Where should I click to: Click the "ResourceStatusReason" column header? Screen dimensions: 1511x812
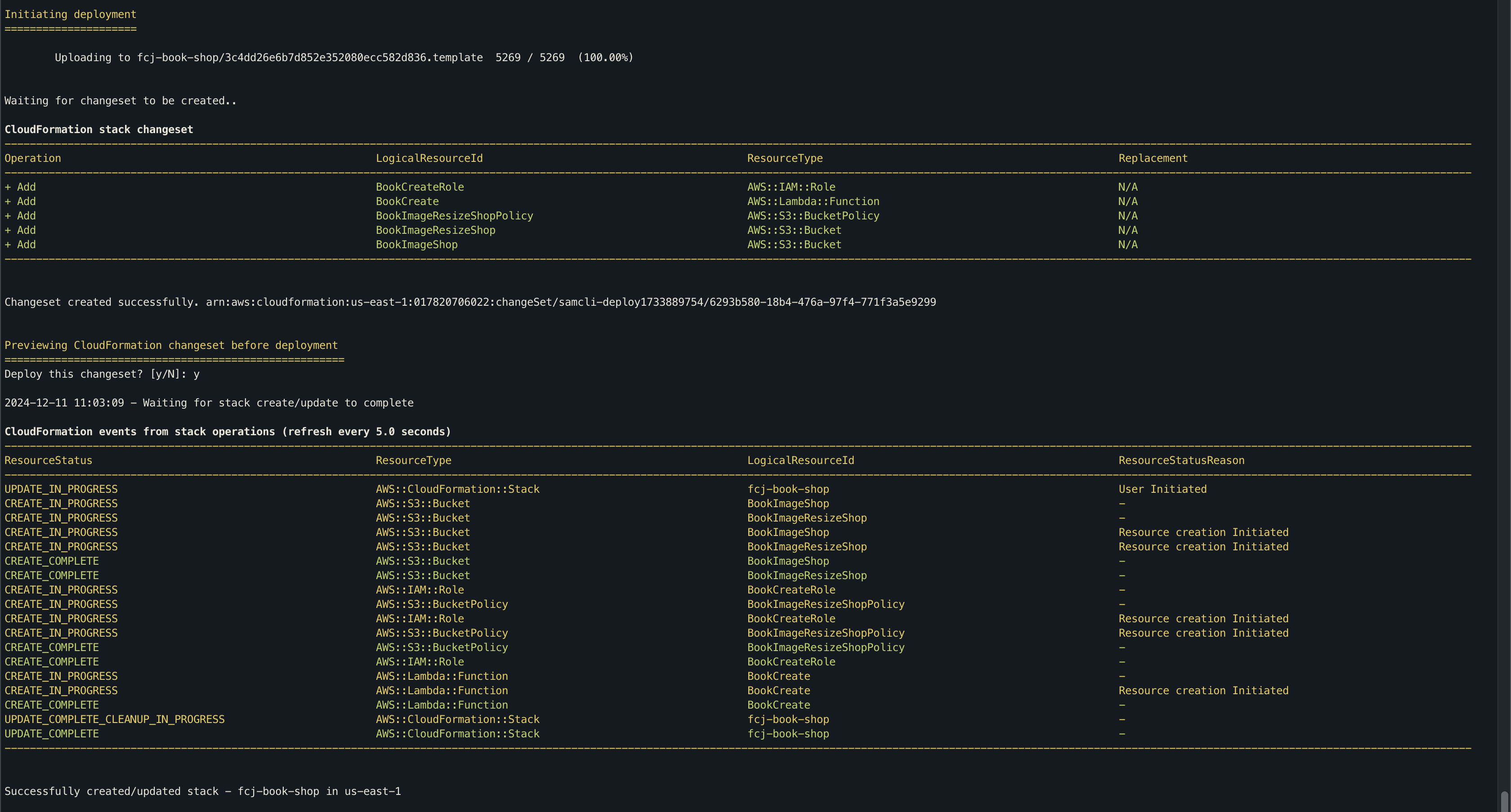pos(1181,460)
